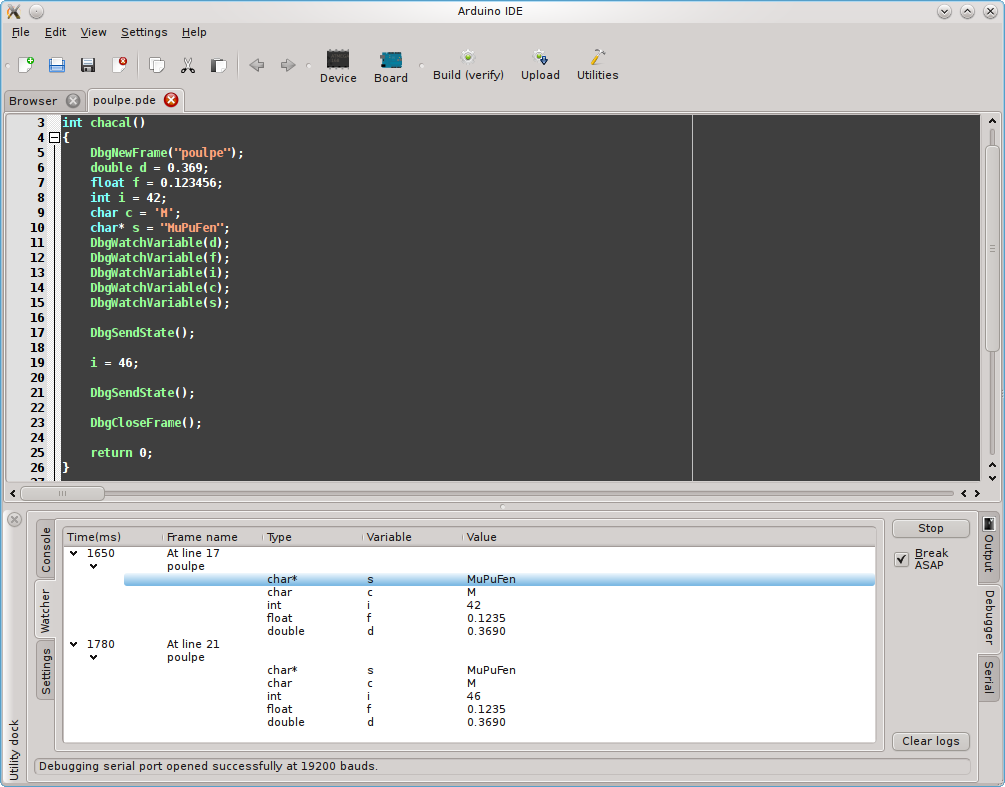This screenshot has width=1005, height=787.
Task: Sort by the Variable column header
Action: 413,537
